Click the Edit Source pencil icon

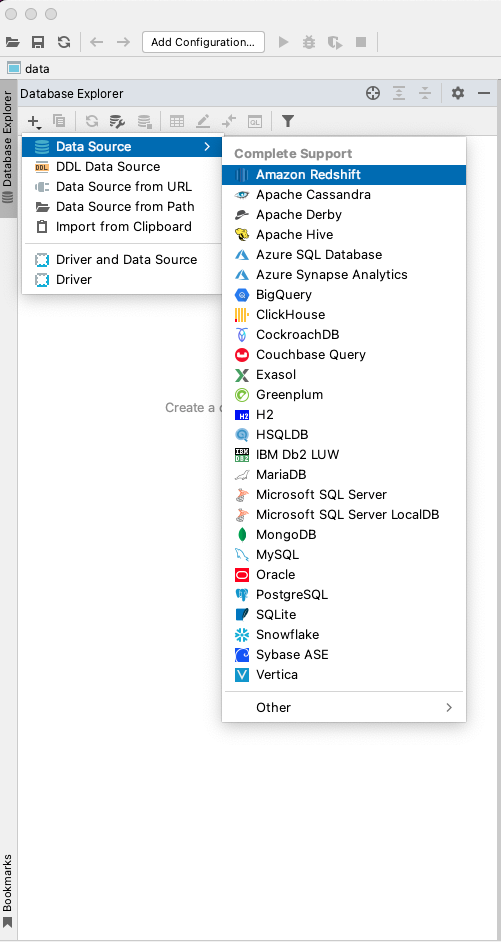(x=203, y=121)
